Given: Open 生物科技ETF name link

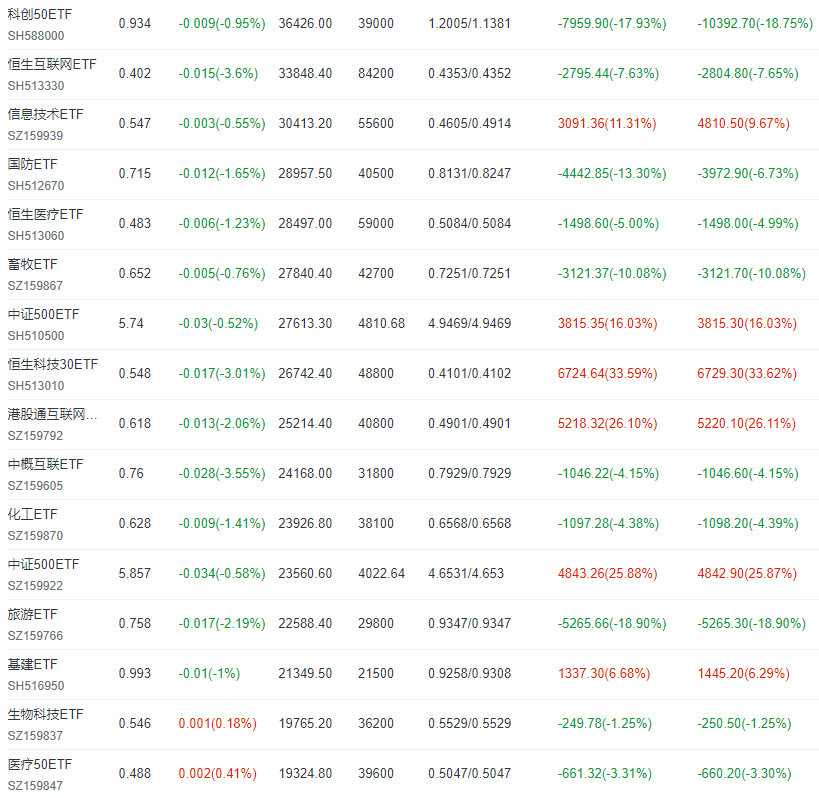Looking at the screenshot, I should pyautogui.click(x=45, y=714).
